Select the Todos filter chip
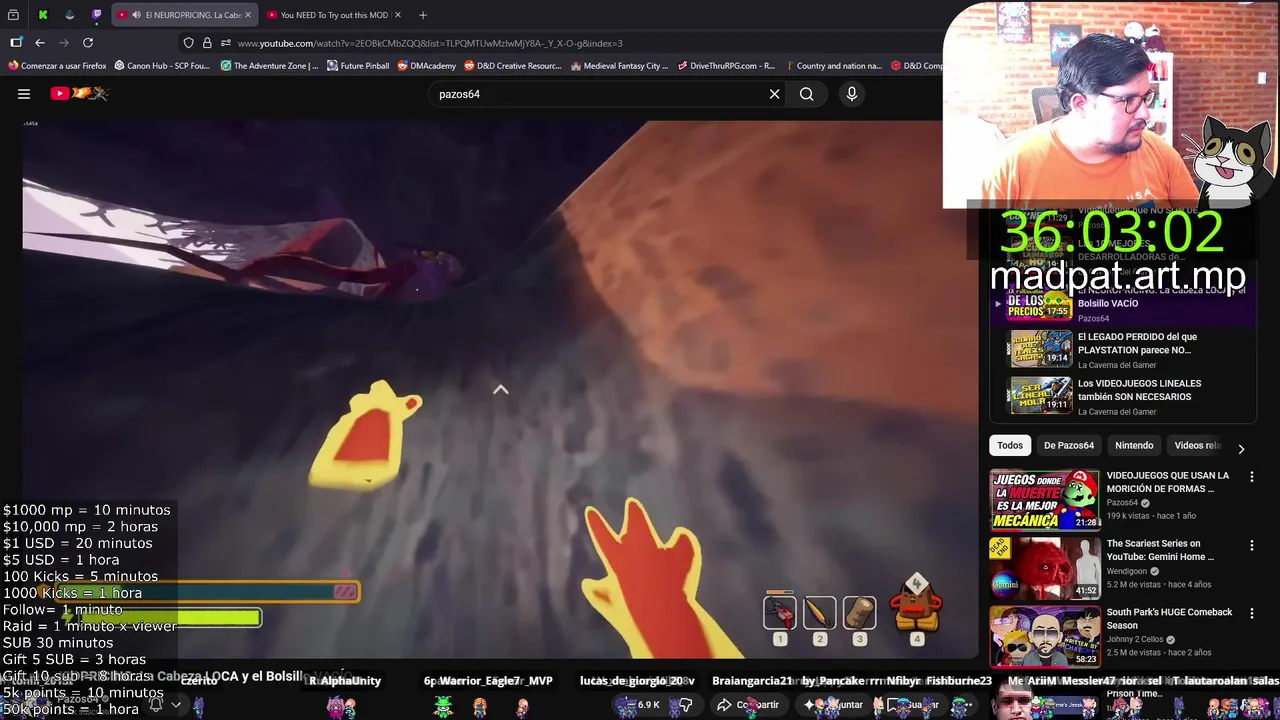 tap(1010, 446)
